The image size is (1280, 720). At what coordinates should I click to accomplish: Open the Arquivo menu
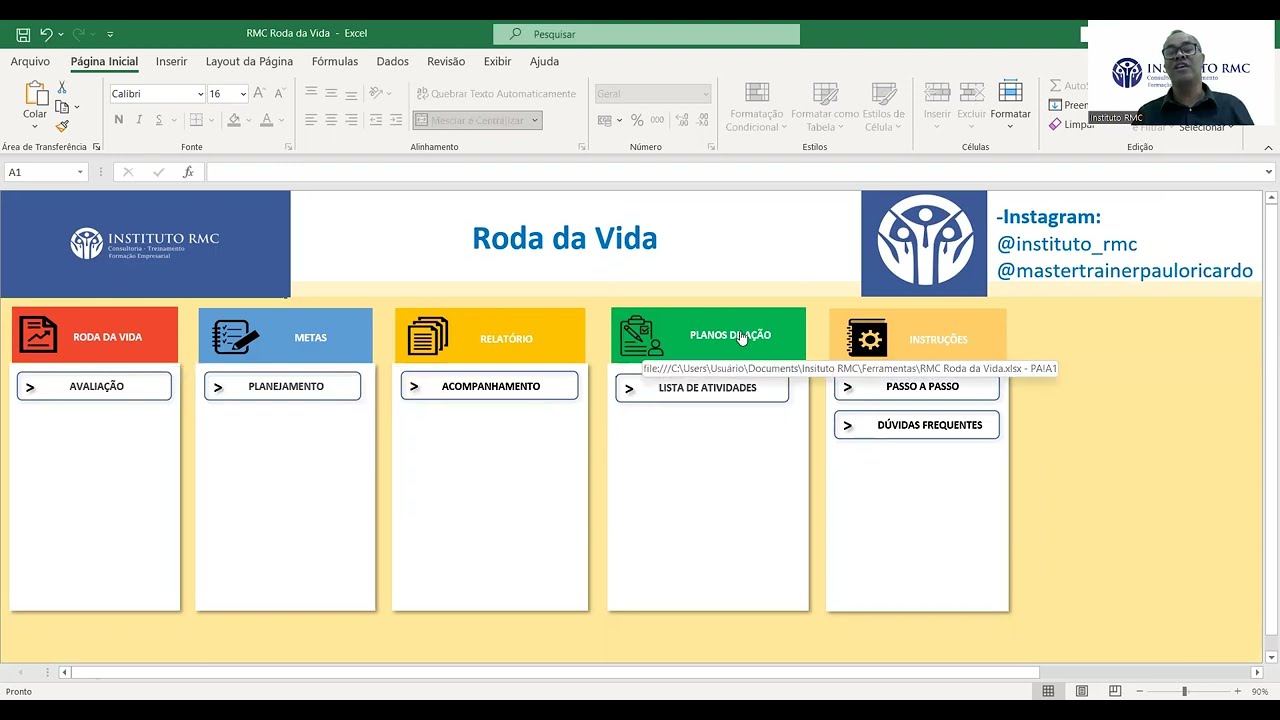pos(30,61)
